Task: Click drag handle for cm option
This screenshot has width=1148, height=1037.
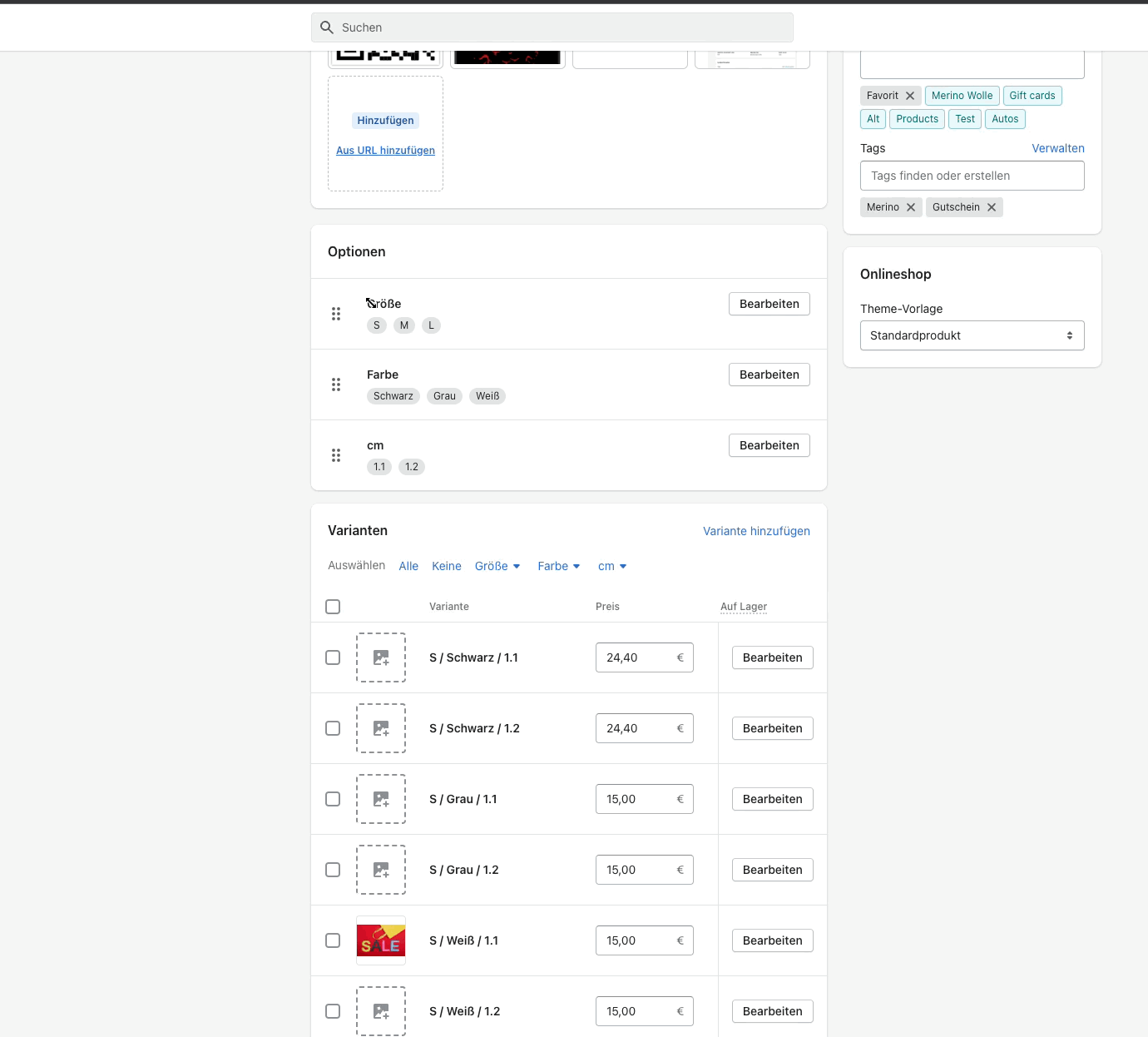Action: point(336,455)
